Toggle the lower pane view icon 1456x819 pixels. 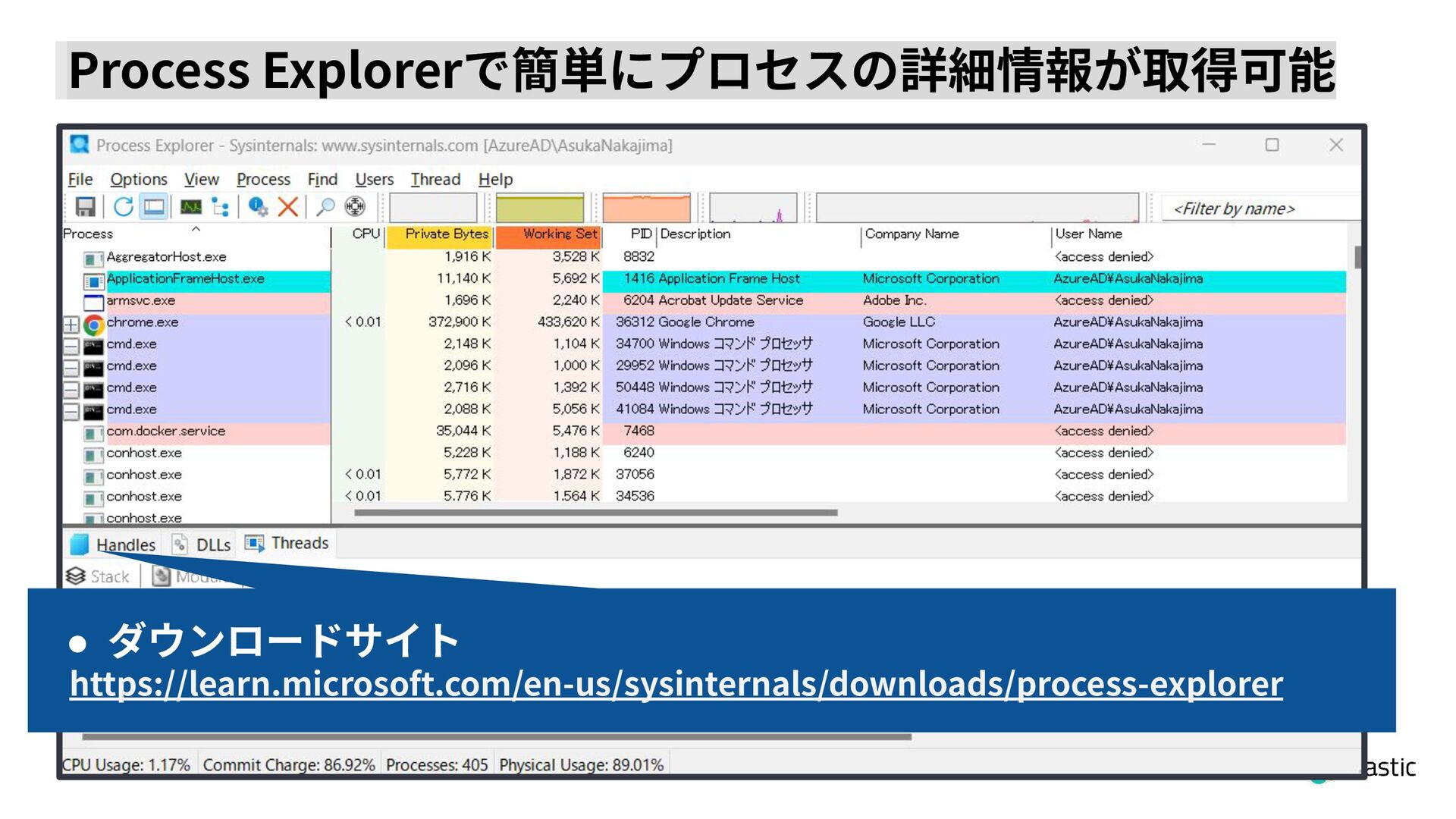tap(155, 206)
